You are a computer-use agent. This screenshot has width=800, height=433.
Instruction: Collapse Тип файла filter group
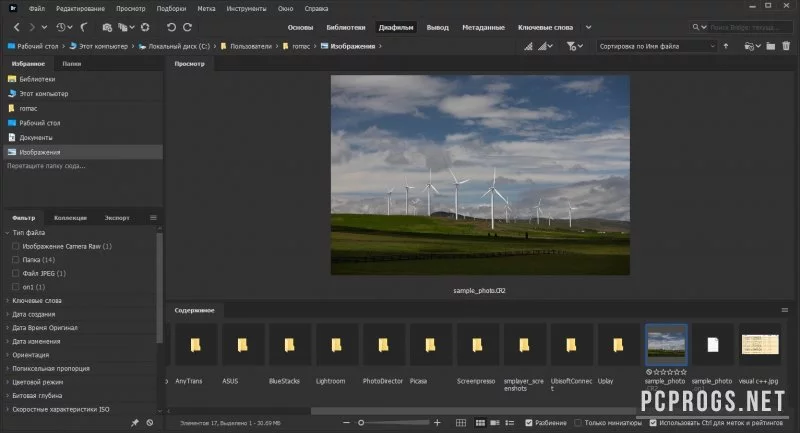pyautogui.click(x=8, y=233)
